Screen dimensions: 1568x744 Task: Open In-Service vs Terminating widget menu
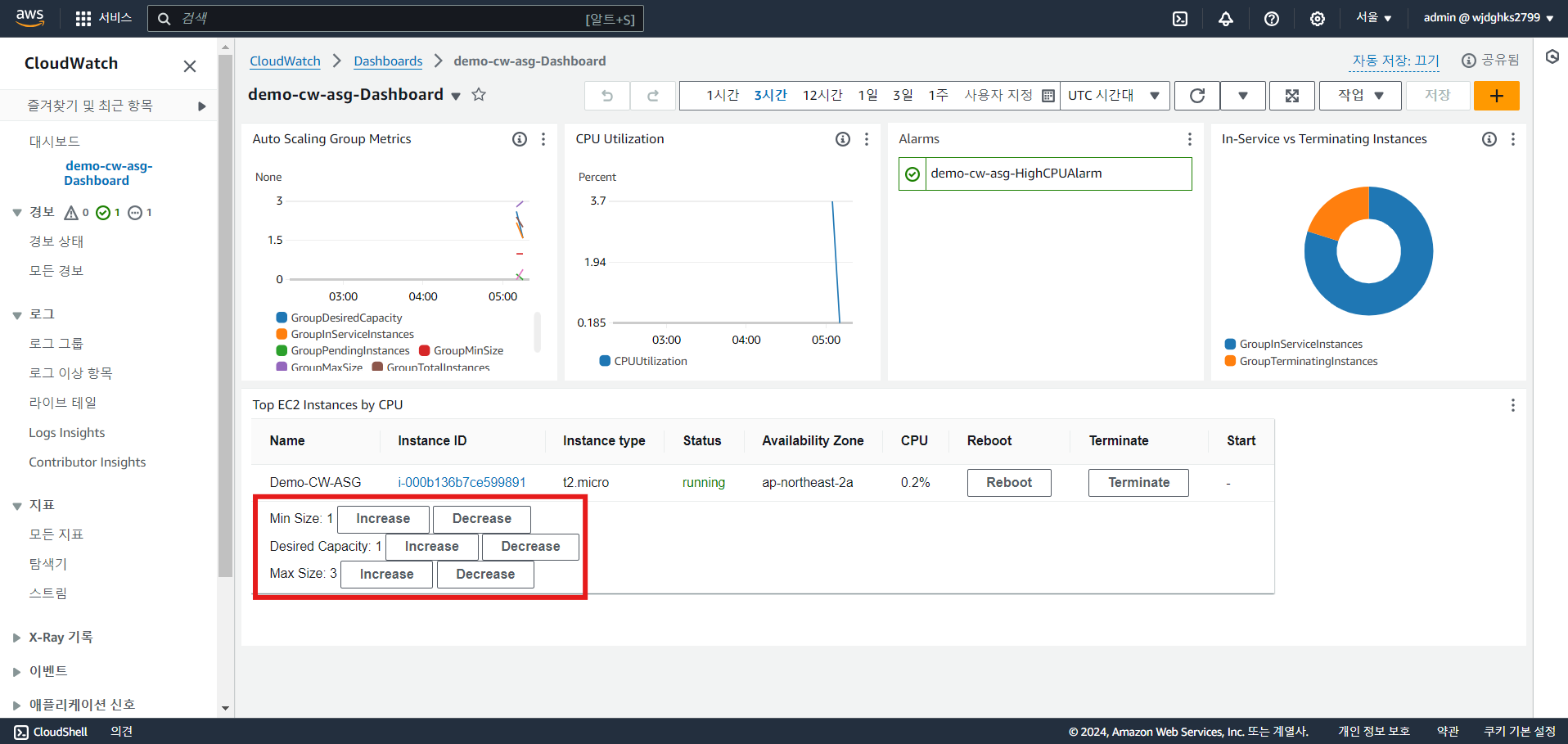(x=1513, y=139)
